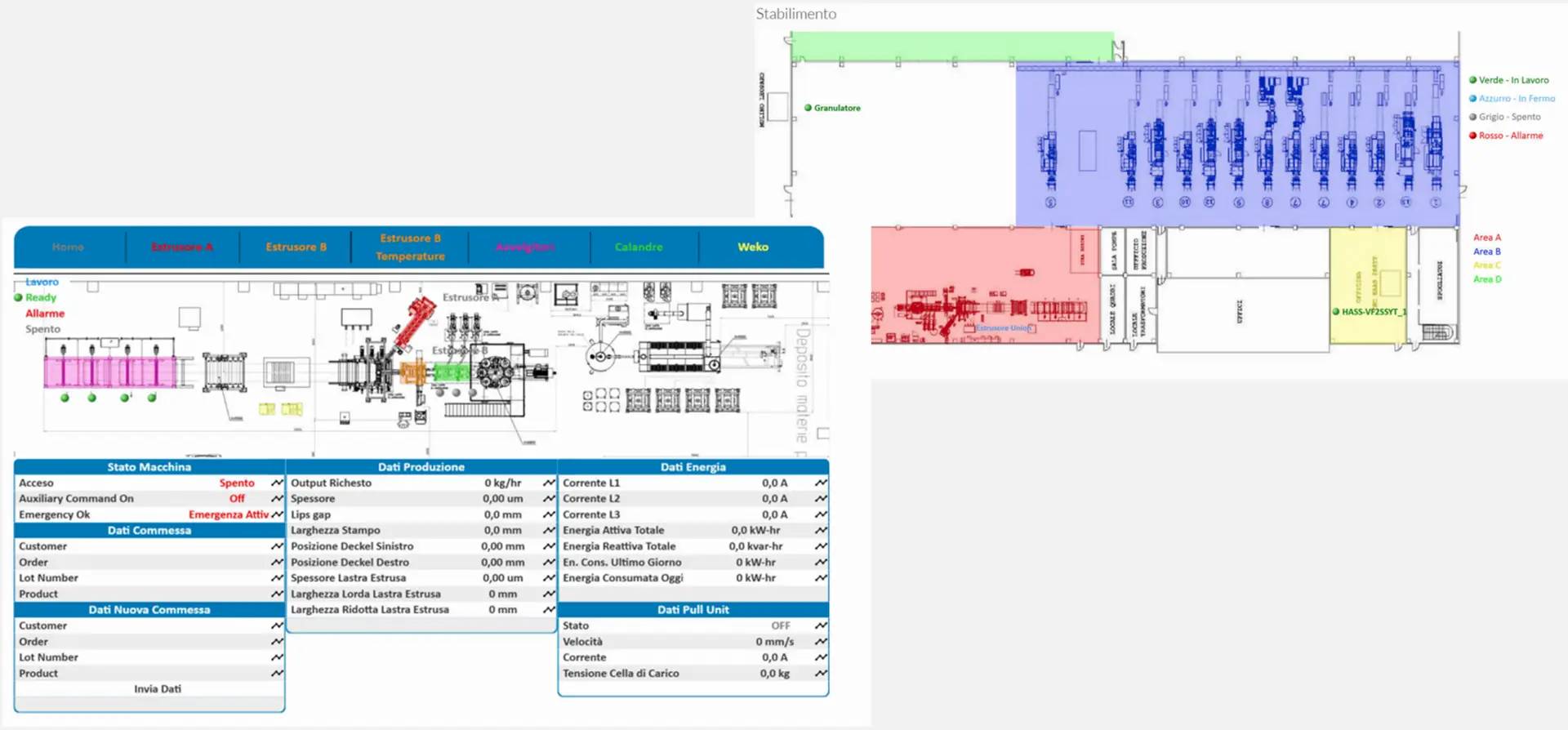1568x730 pixels.
Task: Click the blue Area B zone
Action: tap(1237, 144)
